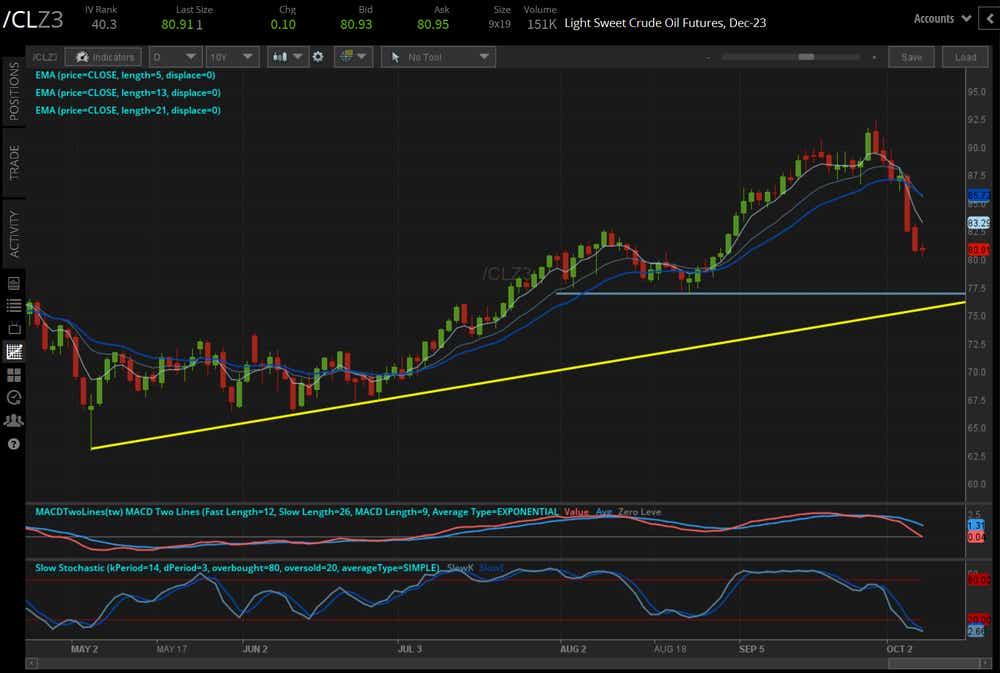Click the Bid price 80.93

coord(356,25)
